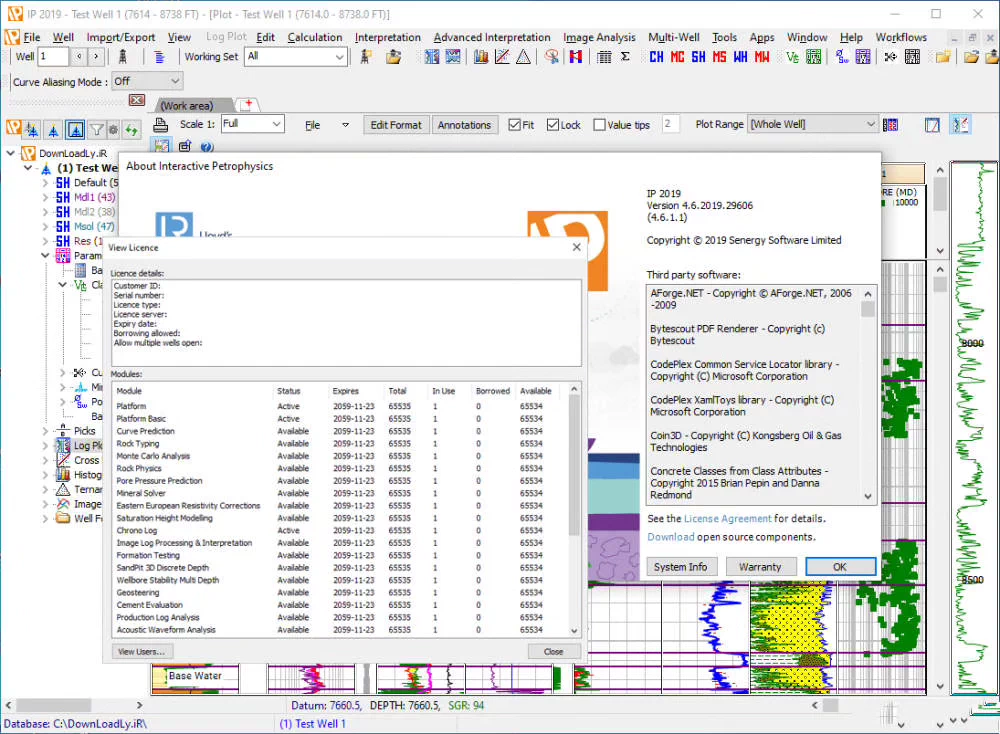Click the Sigma statistics toolbar icon
This screenshot has height=734, width=1000.
tap(626, 57)
